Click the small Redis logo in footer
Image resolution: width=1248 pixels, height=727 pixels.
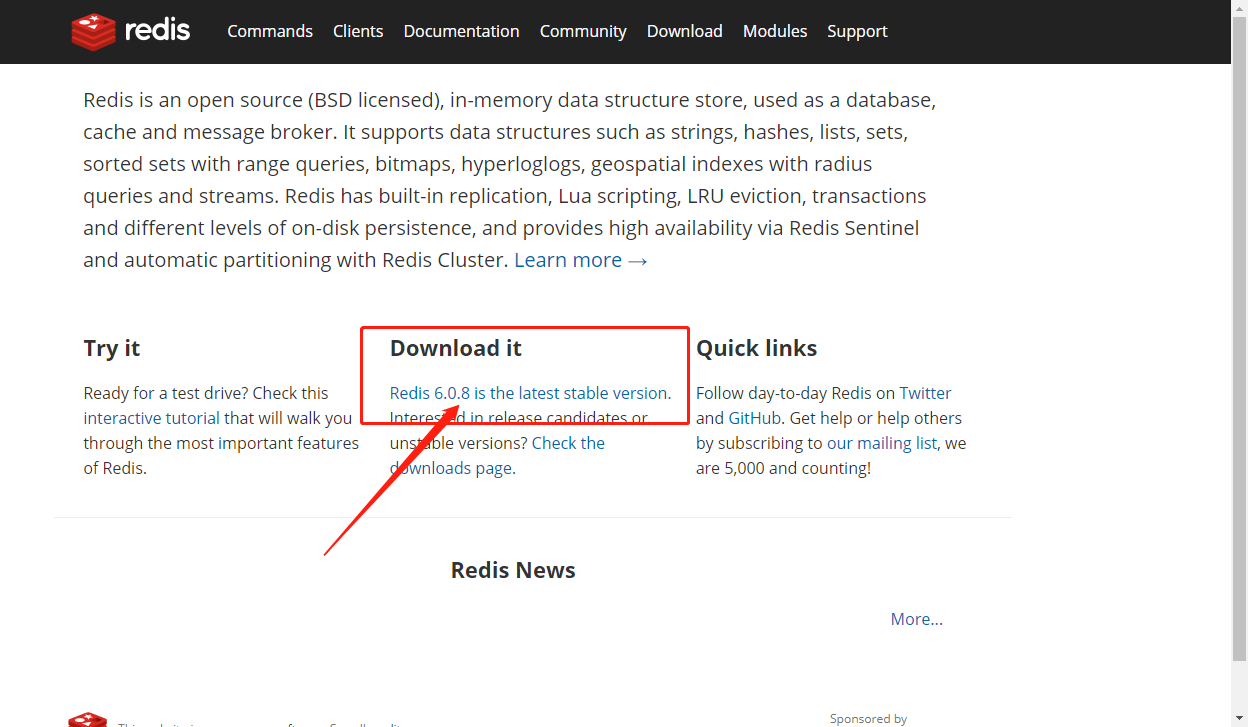click(87, 720)
